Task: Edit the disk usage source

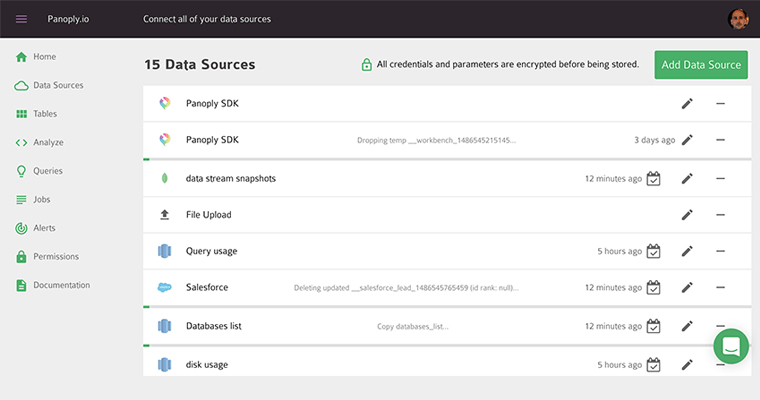Action: (x=687, y=365)
